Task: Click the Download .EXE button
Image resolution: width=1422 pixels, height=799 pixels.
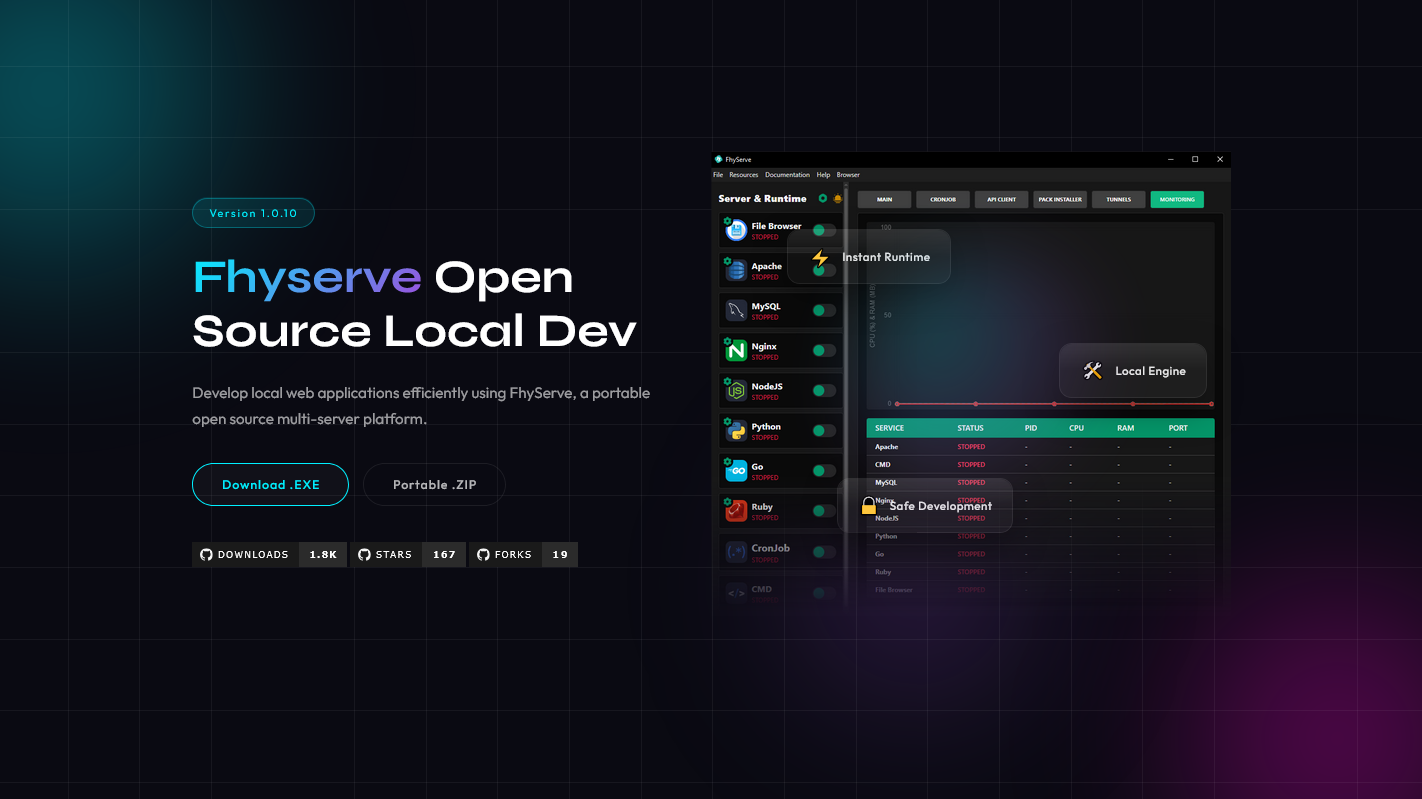Action: [x=270, y=485]
